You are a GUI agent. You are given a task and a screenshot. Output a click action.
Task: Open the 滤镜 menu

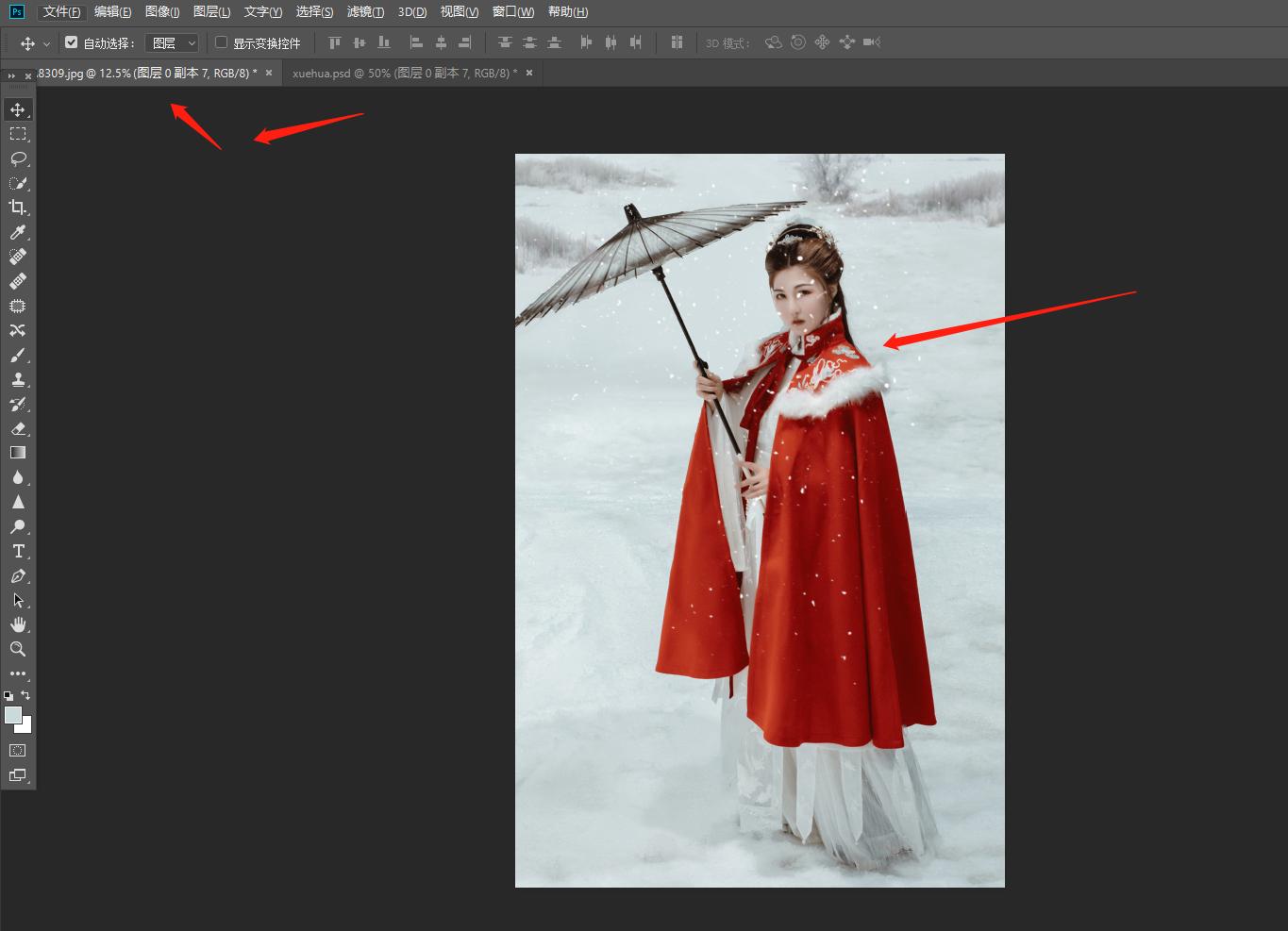pos(365,11)
